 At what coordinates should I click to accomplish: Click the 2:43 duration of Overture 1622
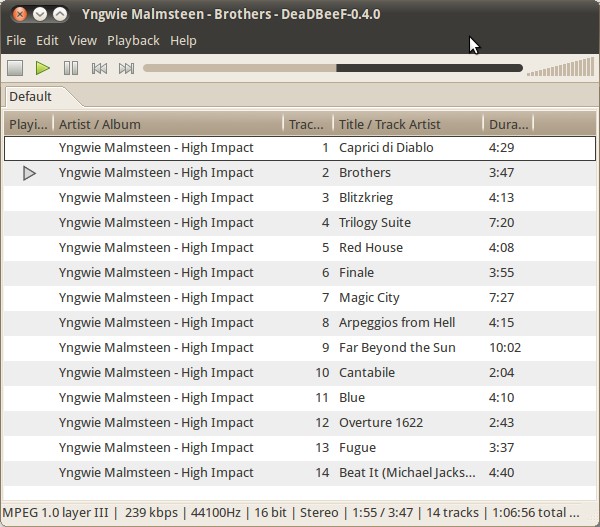point(501,423)
